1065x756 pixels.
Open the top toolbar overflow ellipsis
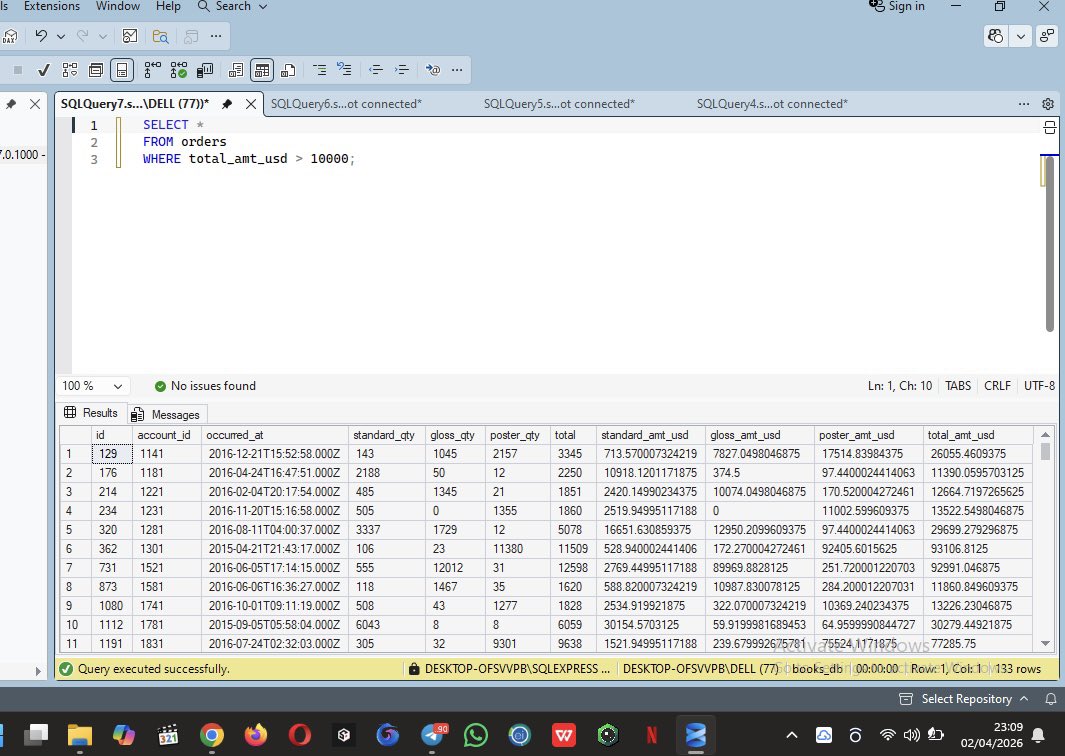tap(216, 36)
